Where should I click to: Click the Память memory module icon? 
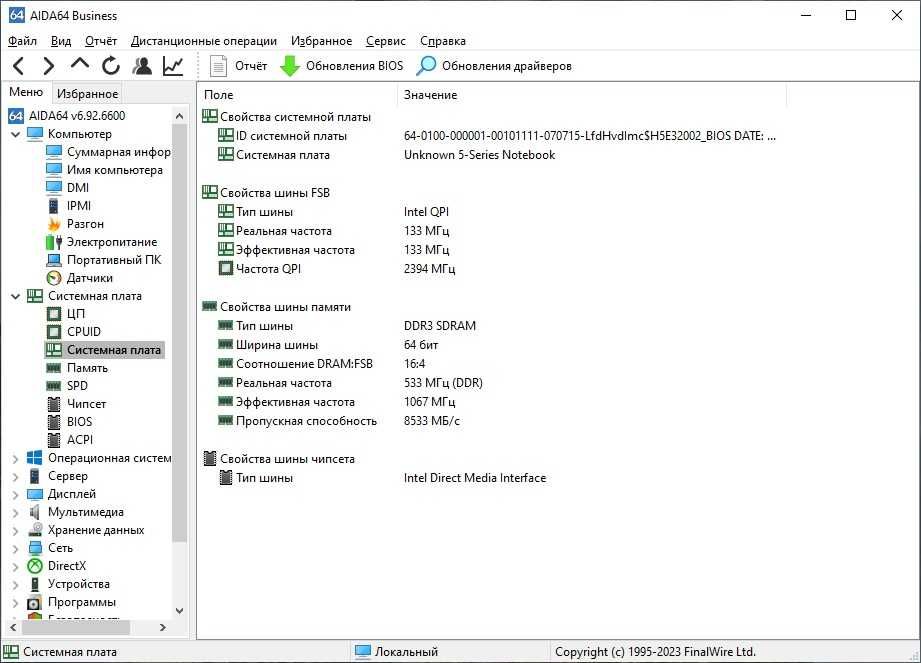click(54, 368)
